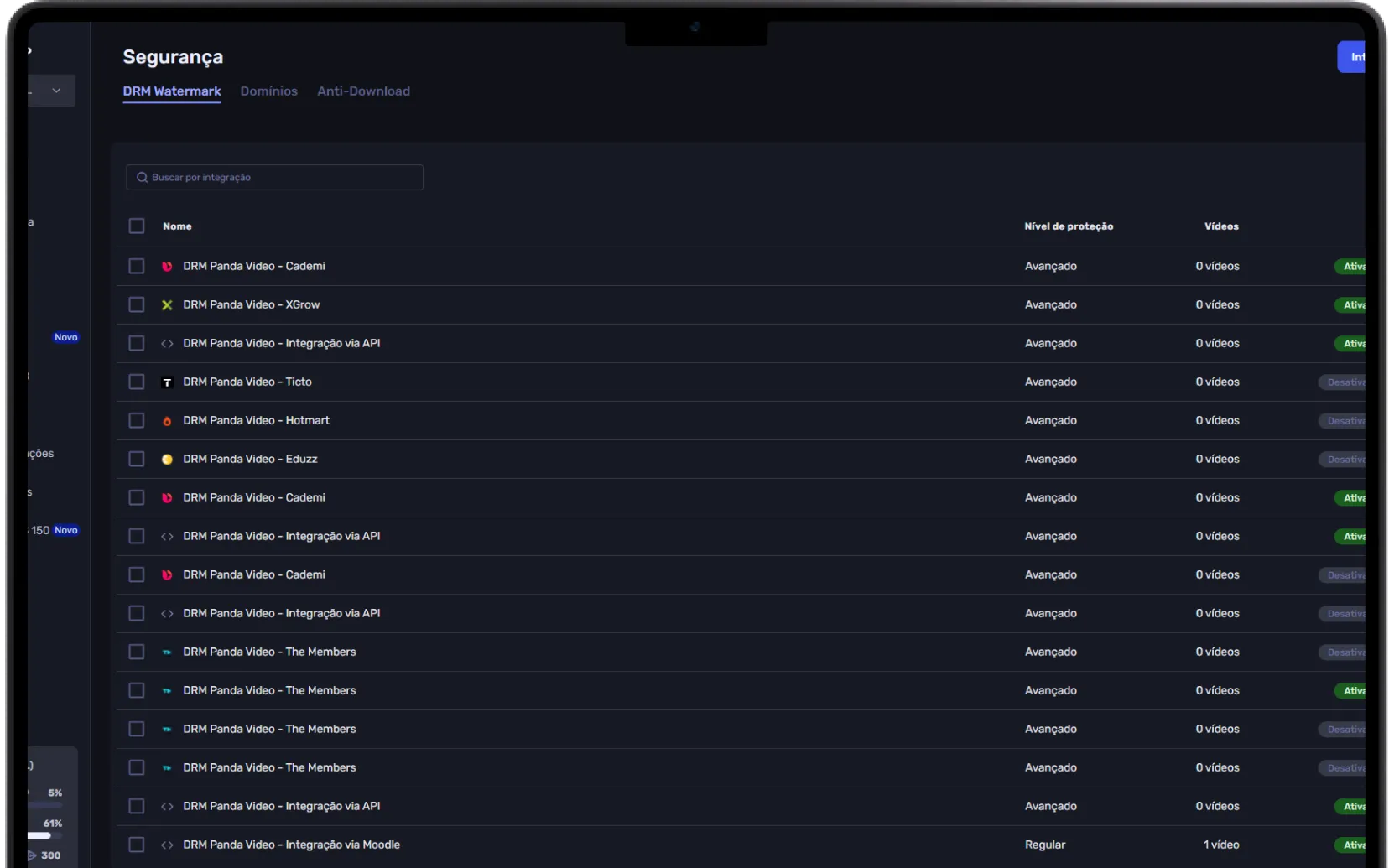This screenshot has width=1389, height=868.
Task: Click the magnifier icon in the search box
Action: click(x=142, y=178)
